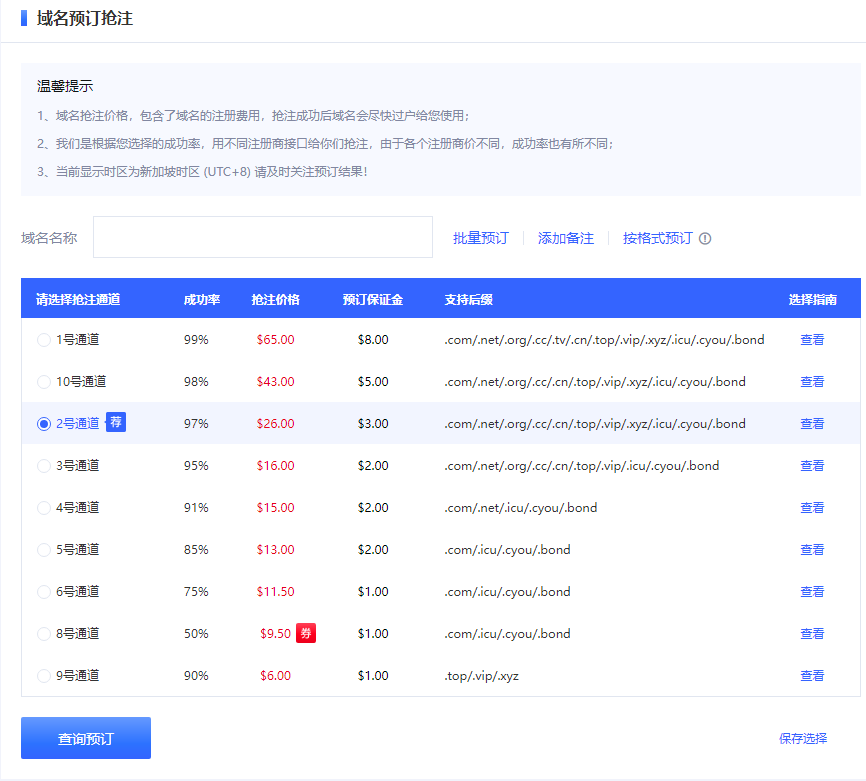Click the 预订保证金 column header
866x781 pixels.
coord(373,299)
